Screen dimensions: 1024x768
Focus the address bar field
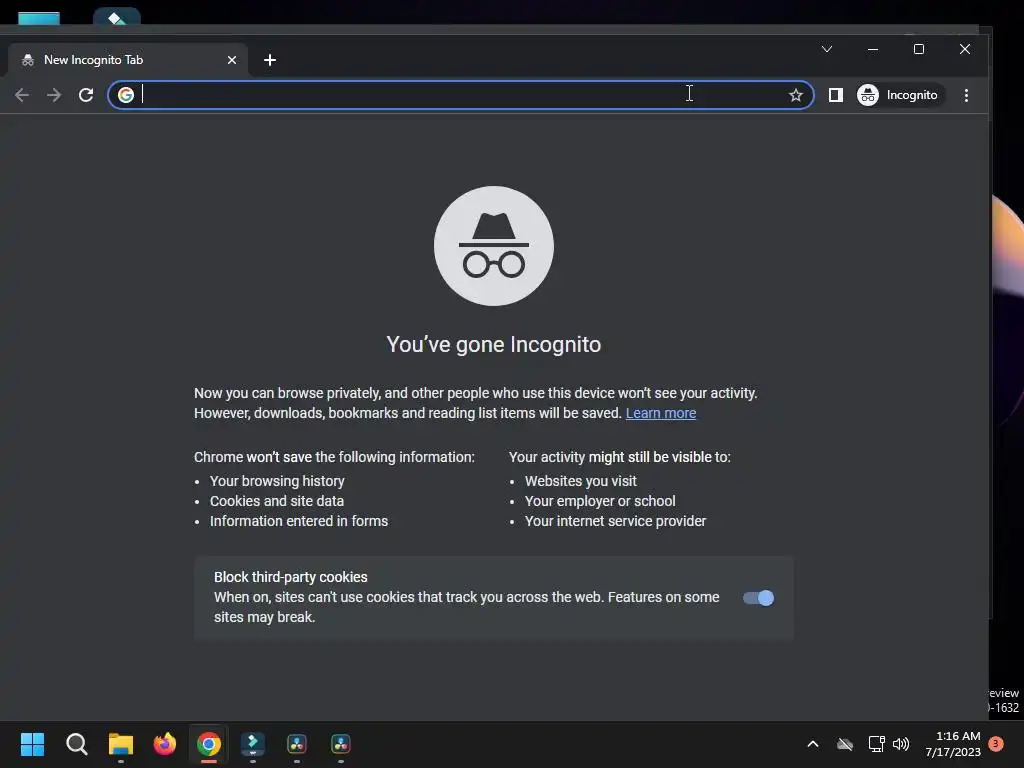(x=460, y=95)
